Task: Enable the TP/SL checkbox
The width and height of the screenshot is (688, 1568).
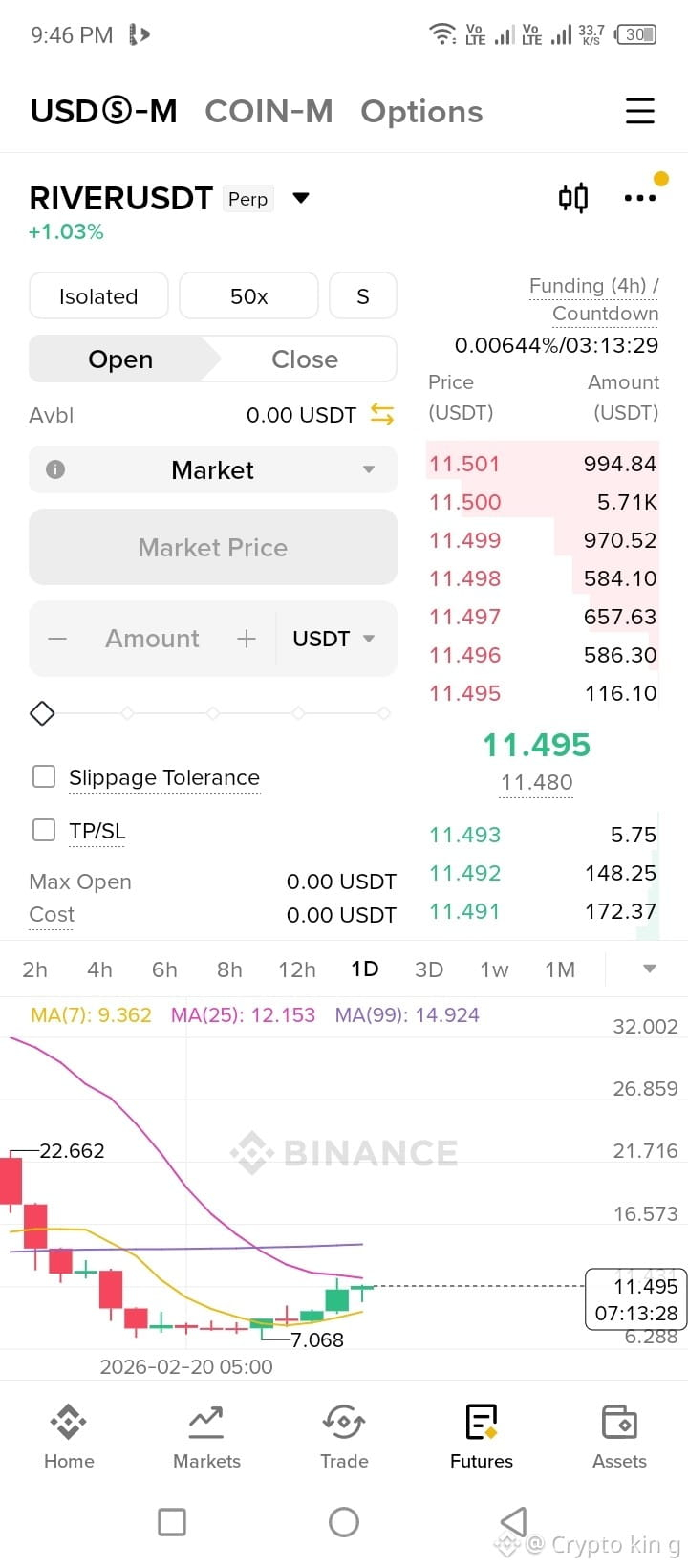Action: pos(44,829)
